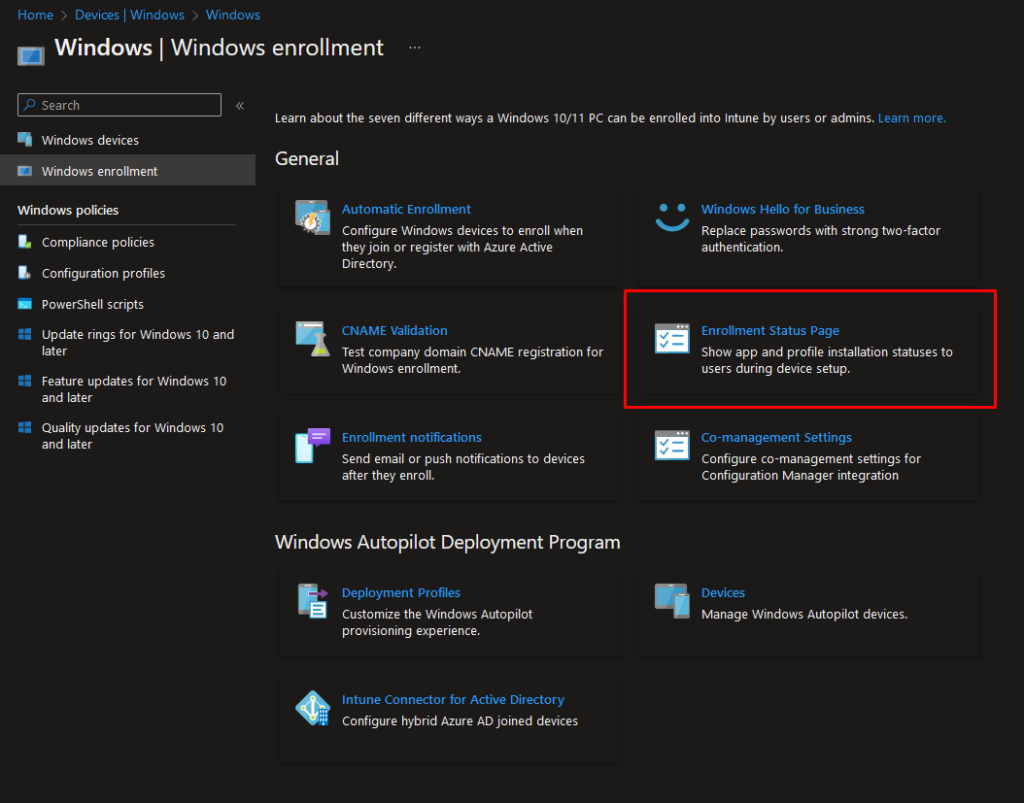The image size is (1024, 803).
Task: Click the Compliance policies icon
Action: [x=25, y=242]
